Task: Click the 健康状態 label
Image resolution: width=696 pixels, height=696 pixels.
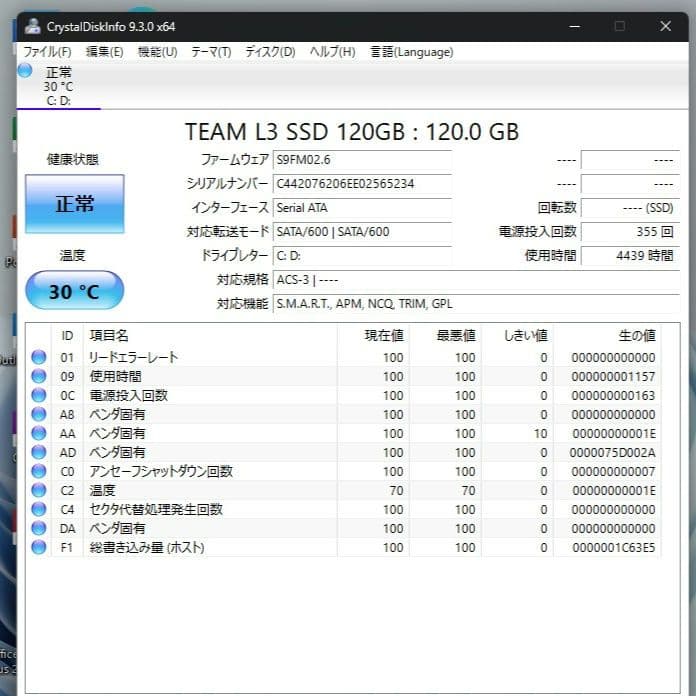Action: click(x=73, y=159)
